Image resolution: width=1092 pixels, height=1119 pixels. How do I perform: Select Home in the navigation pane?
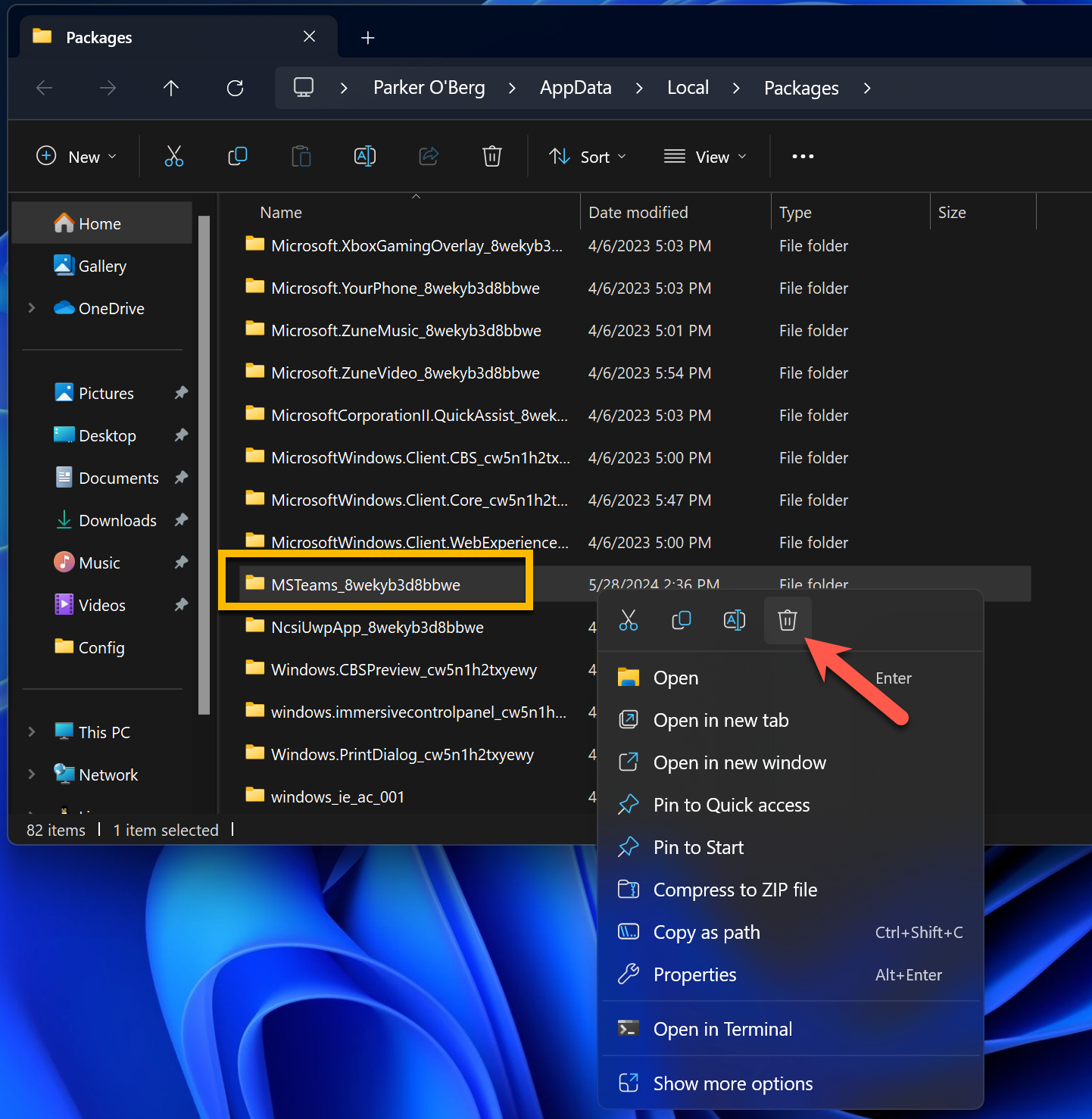pos(102,223)
